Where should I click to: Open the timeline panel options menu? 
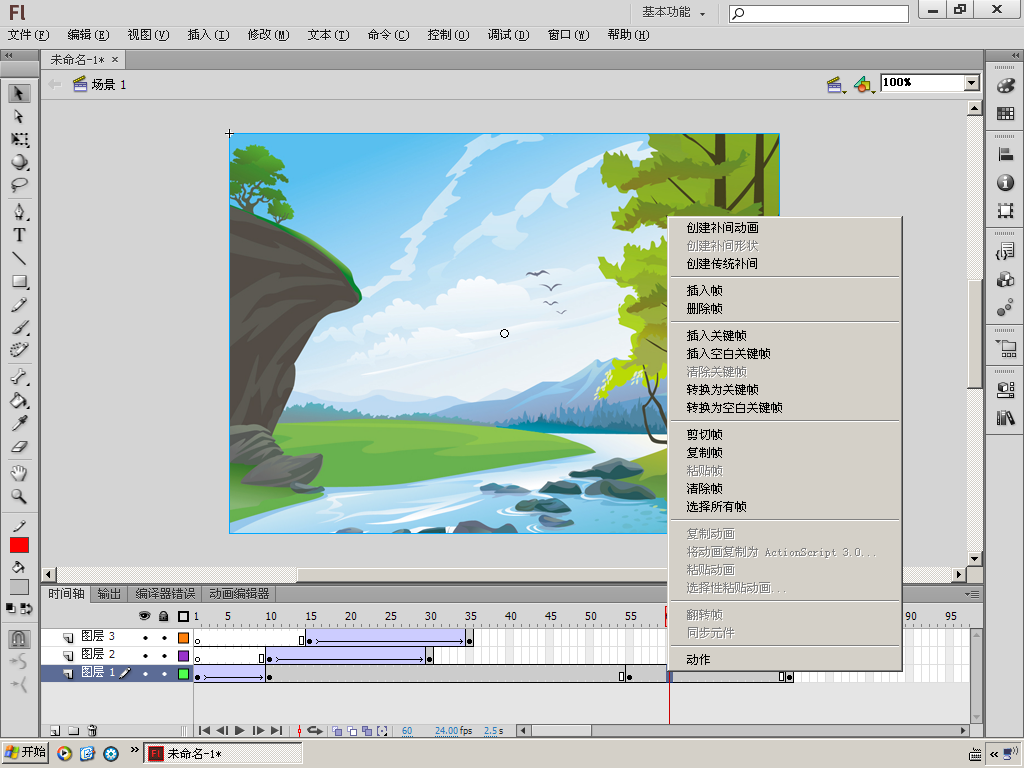(973, 594)
